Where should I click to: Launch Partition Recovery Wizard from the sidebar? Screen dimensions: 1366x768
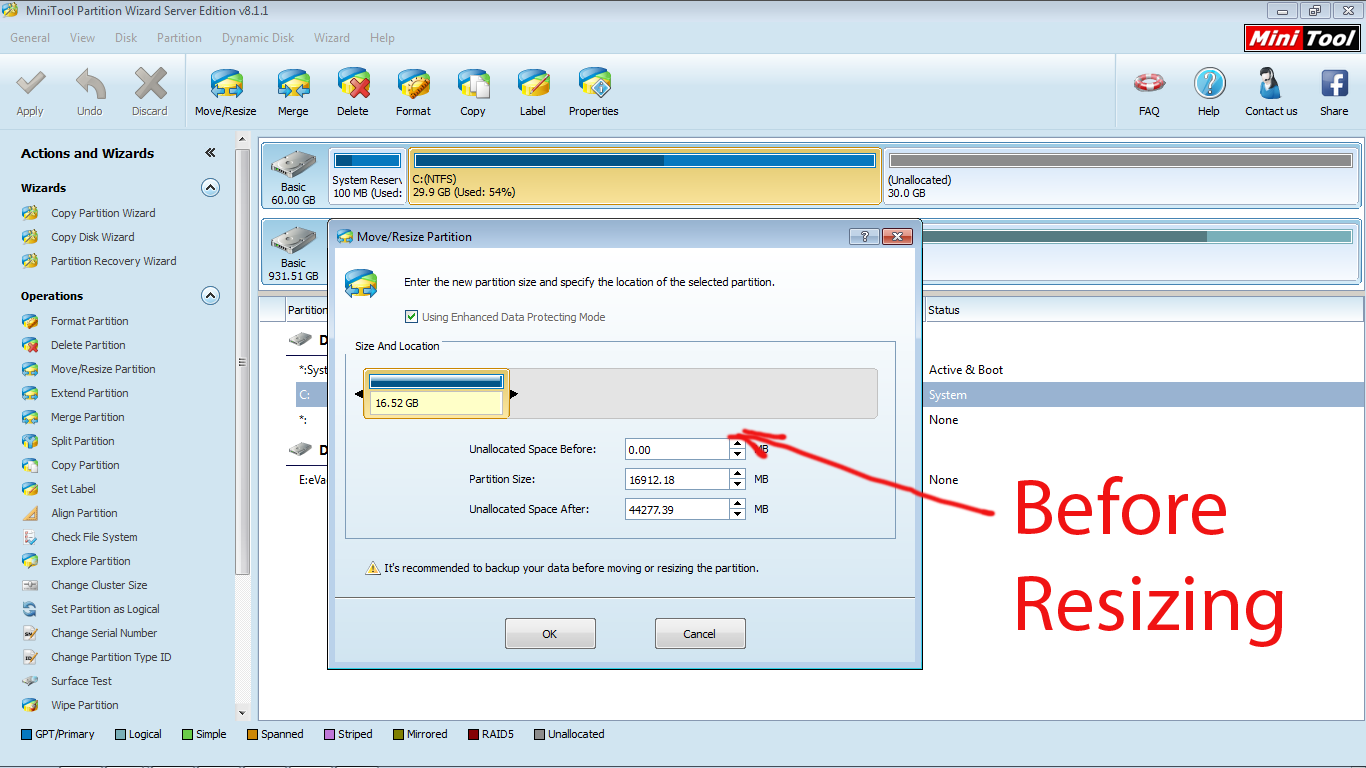[113, 261]
